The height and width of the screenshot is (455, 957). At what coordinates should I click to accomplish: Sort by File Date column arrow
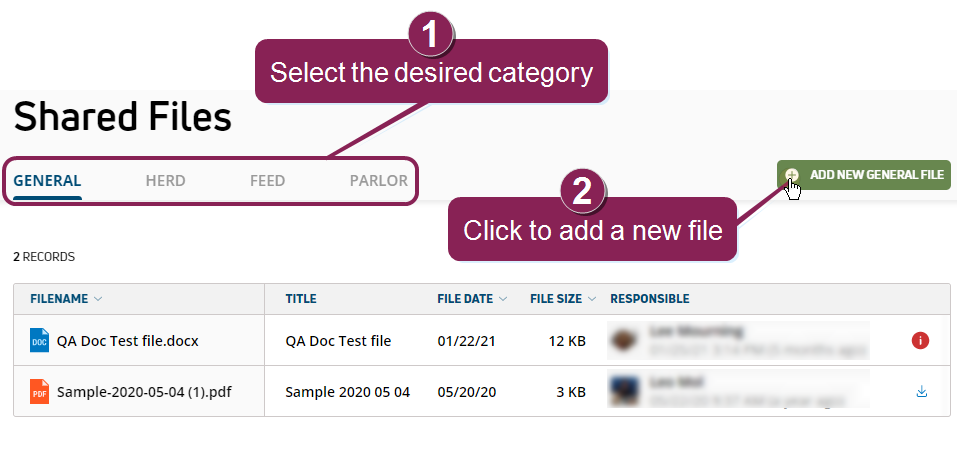tap(503, 299)
